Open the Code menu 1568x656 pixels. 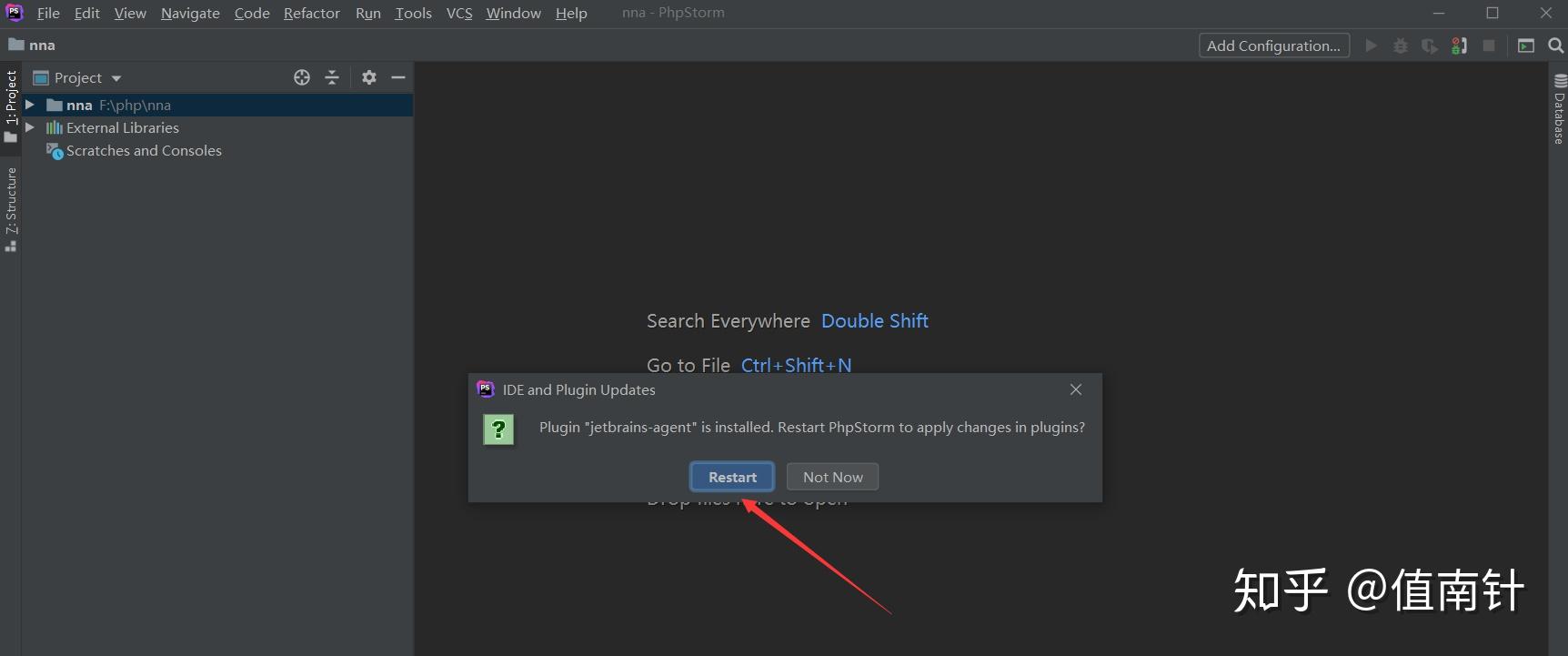click(x=252, y=14)
